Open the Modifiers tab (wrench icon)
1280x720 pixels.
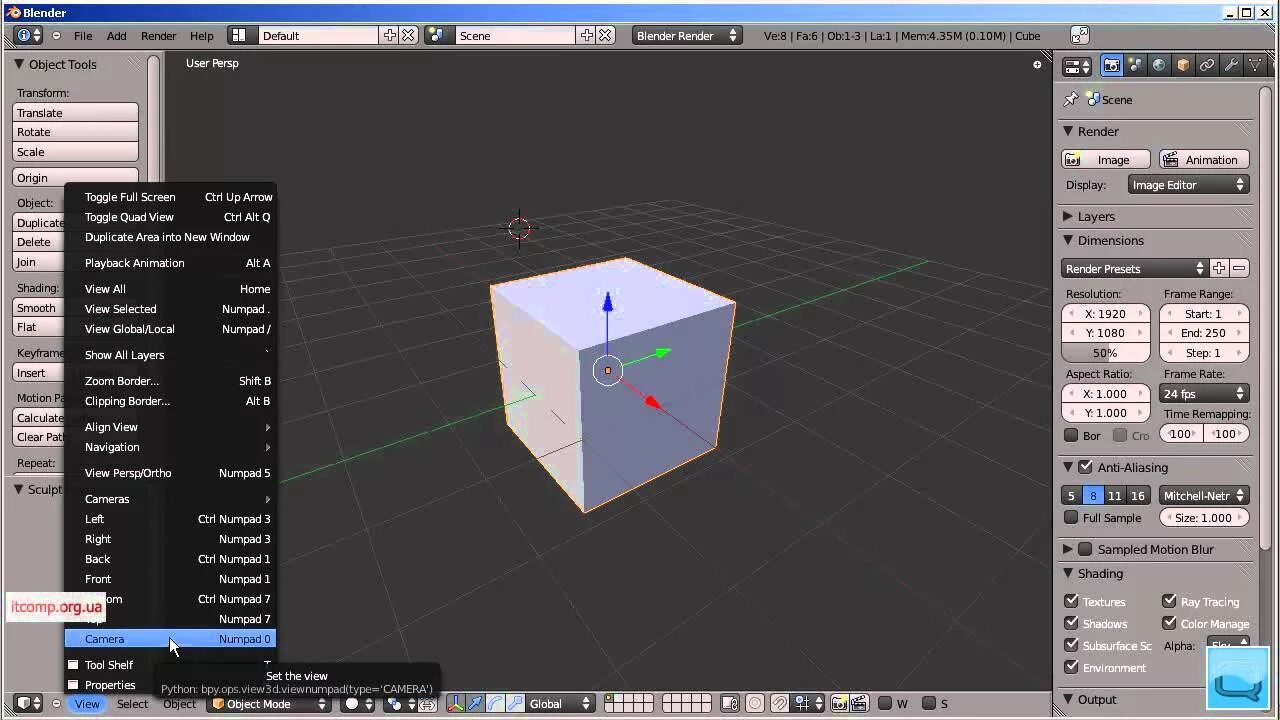[1231, 65]
